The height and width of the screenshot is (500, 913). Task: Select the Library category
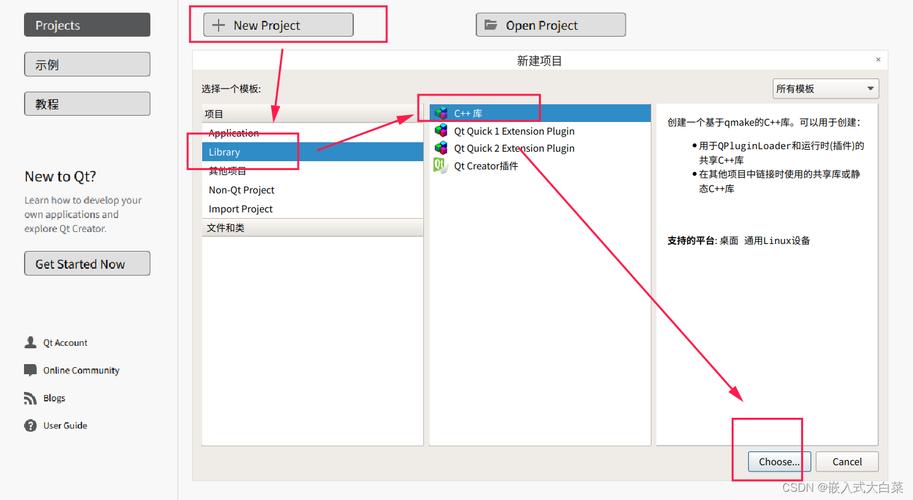(x=312, y=152)
